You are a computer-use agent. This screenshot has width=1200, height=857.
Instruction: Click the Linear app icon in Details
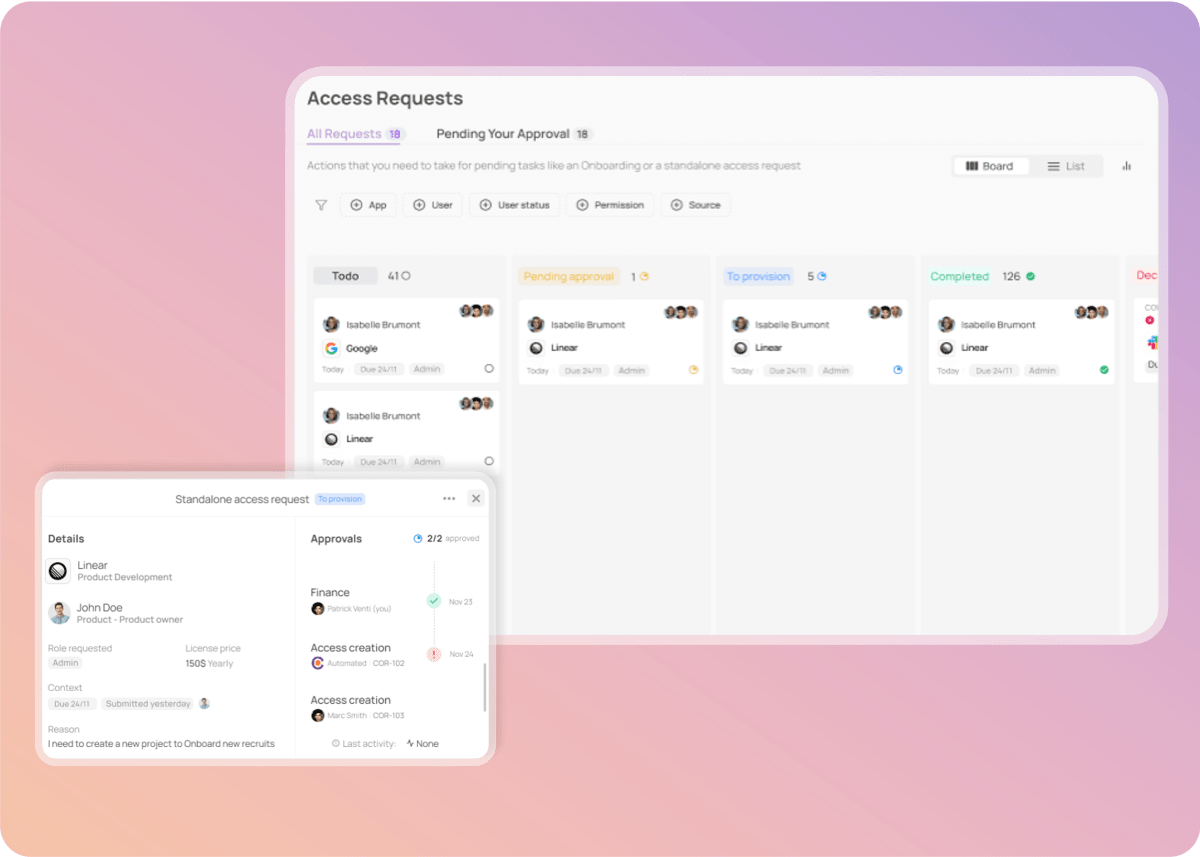[x=59, y=571]
